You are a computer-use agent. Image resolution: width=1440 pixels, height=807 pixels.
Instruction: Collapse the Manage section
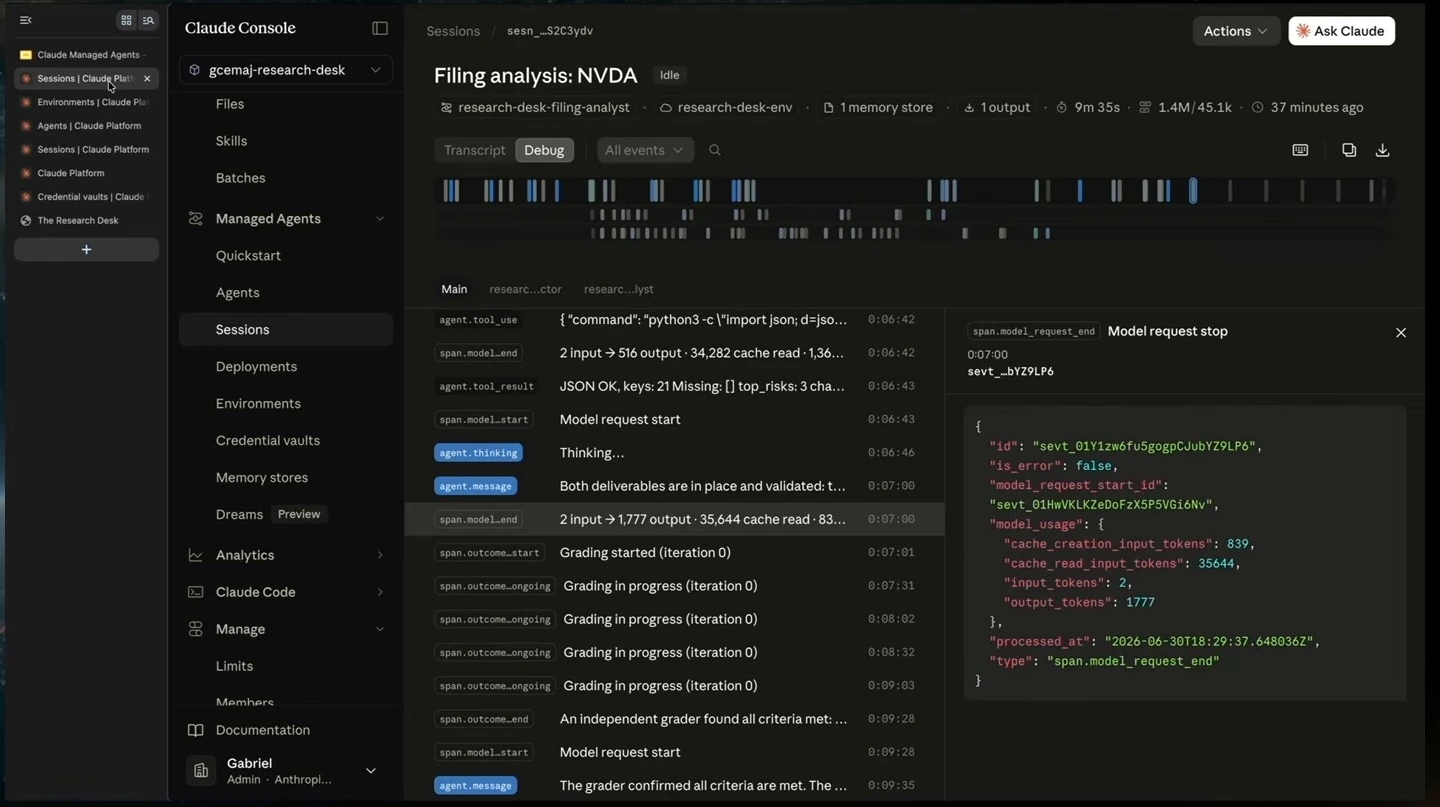pyautogui.click(x=380, y=629)
